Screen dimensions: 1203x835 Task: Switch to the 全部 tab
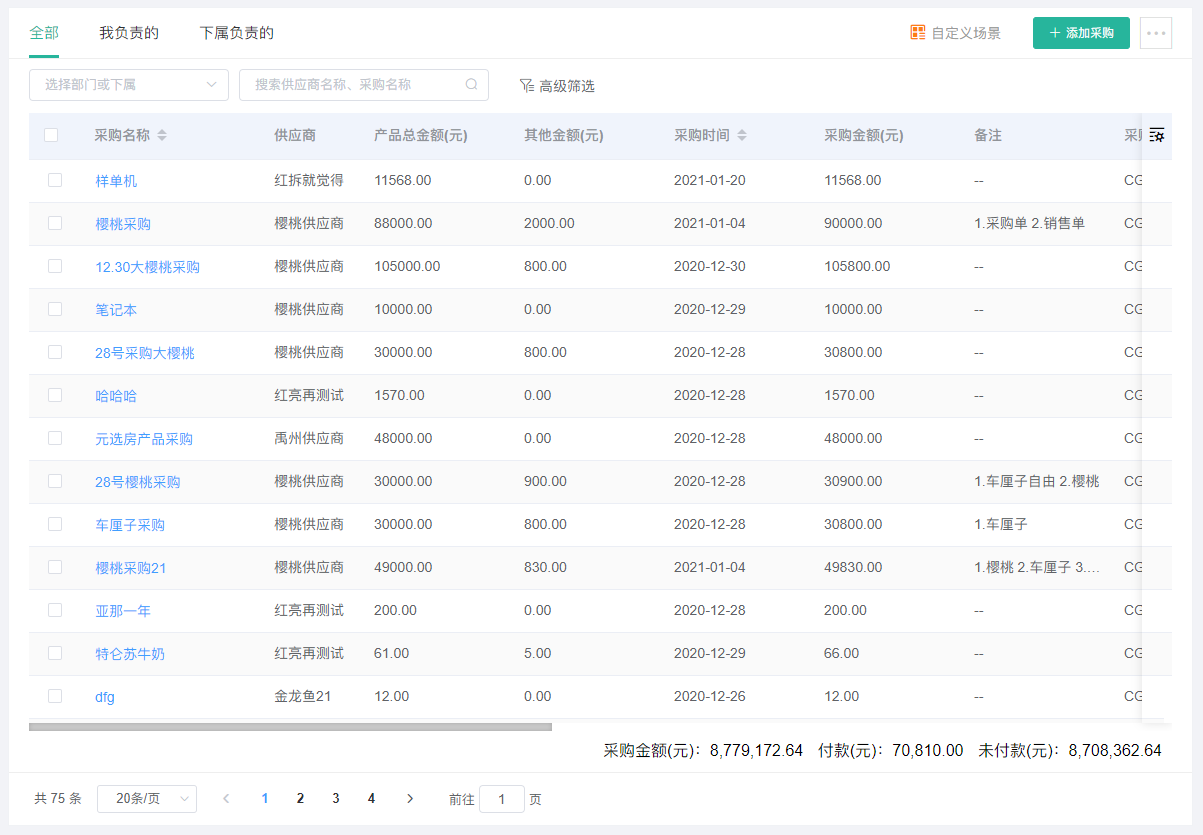click(44, 33)
